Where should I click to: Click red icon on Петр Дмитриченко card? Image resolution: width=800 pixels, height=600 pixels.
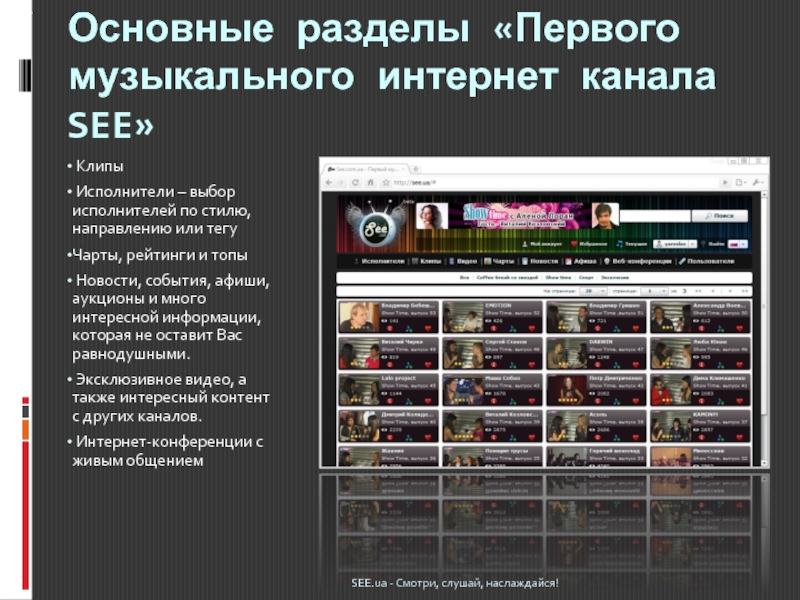click(x=598, y=402)
